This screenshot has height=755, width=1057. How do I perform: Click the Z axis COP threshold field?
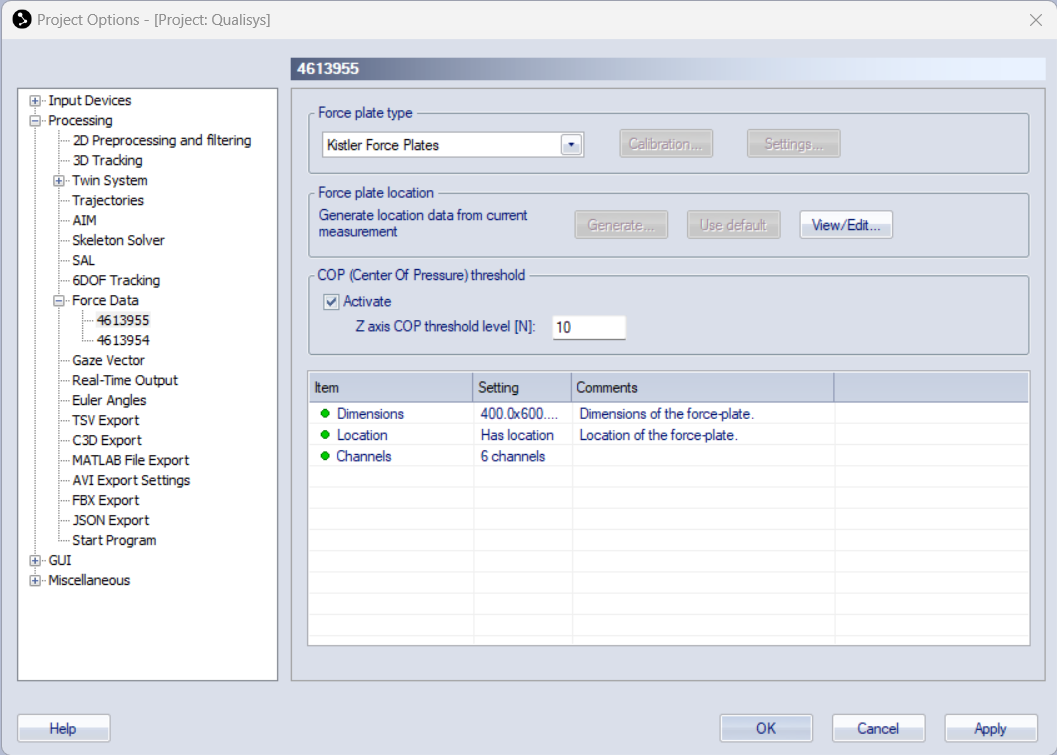588,327
